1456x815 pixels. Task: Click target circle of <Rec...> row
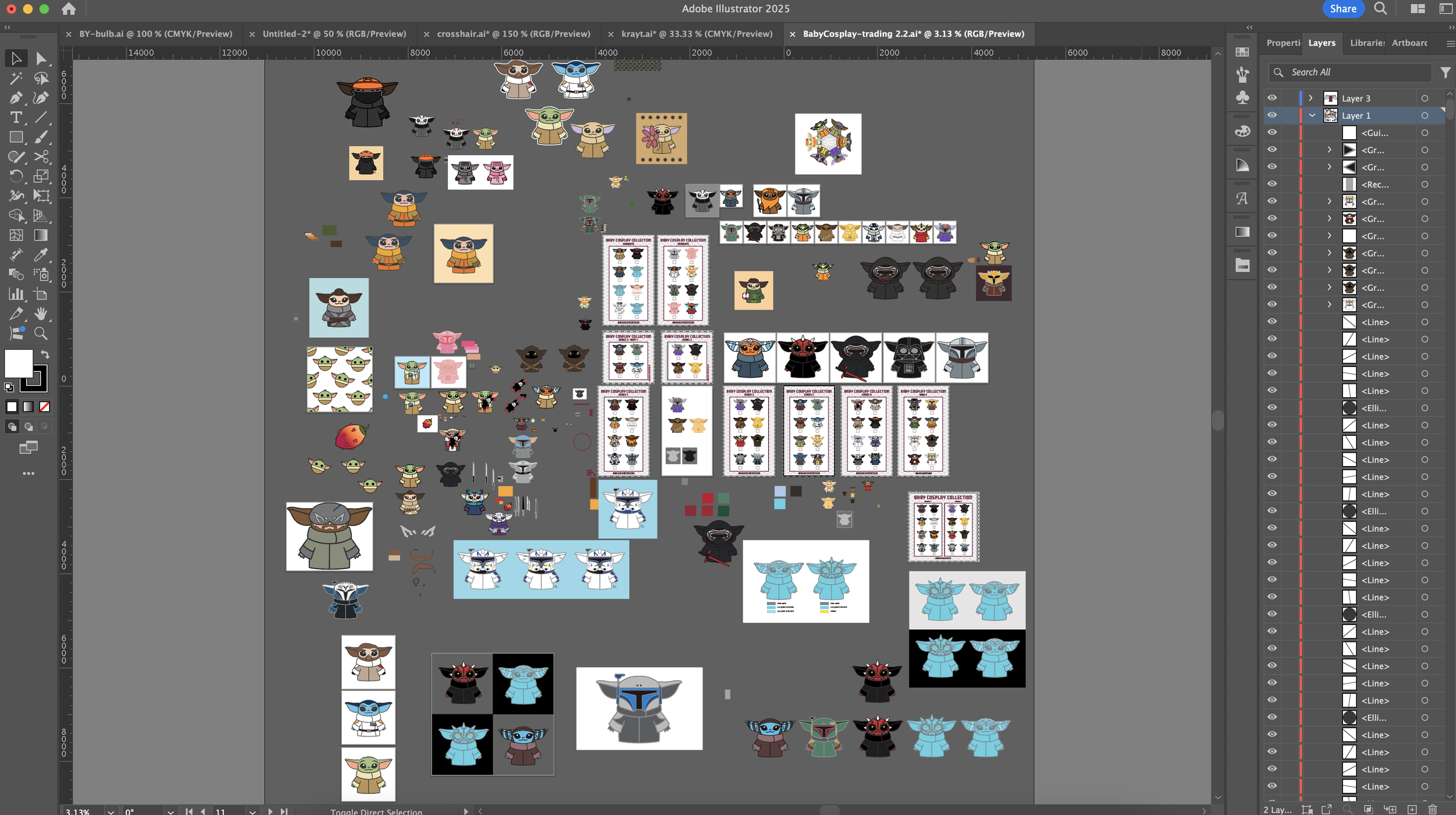(x=1425, y=184)
